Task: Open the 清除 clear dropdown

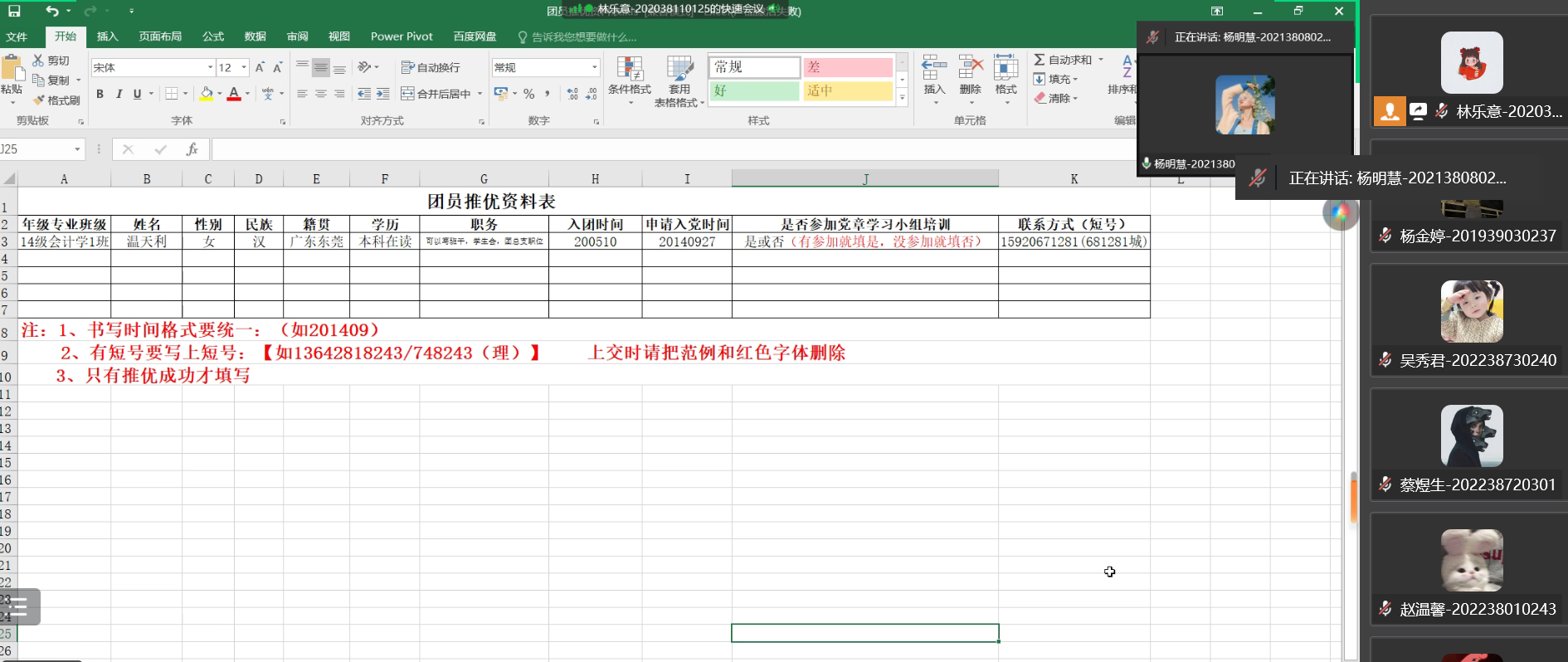Action: pyautogui.click(x=1055, y=98)
